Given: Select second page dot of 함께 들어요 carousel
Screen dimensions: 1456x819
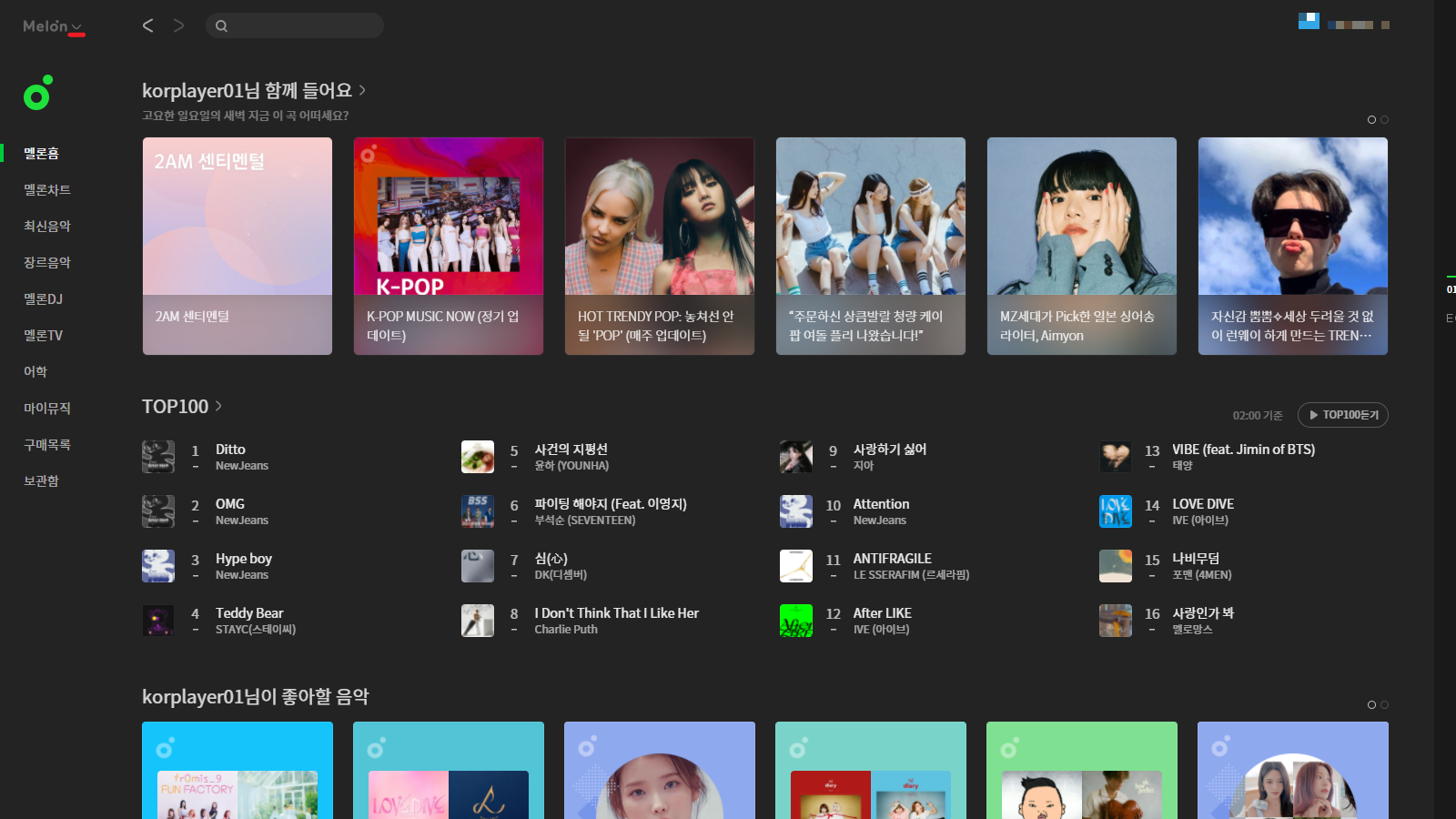Looking at the screenshot, I should pyautogui.click(x=1384, y=120).
